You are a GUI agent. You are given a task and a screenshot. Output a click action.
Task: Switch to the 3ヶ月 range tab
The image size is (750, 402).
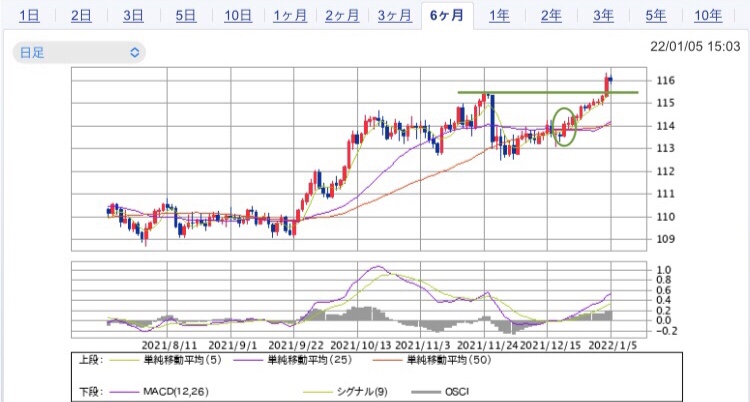click(x=395, y=16)
